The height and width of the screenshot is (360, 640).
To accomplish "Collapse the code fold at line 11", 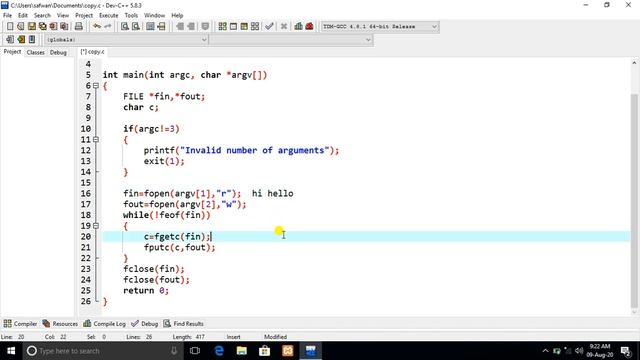I will [96, 140].
